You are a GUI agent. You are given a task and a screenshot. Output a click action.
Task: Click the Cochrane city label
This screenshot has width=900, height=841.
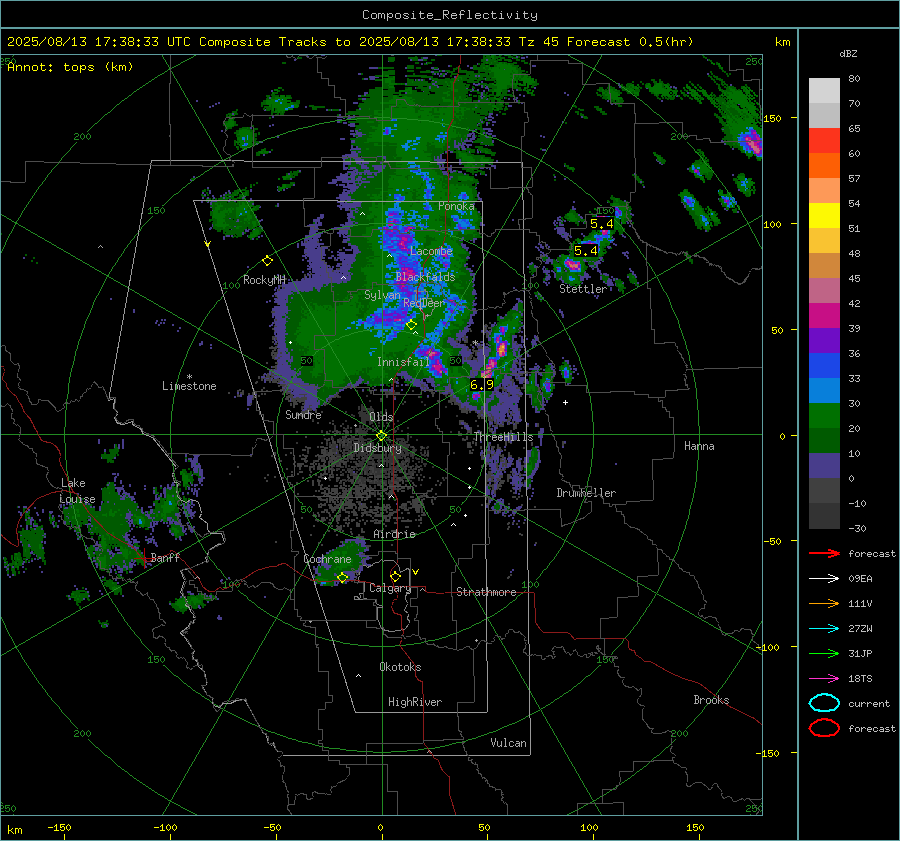pyautogui.click(x=327, y=559)
